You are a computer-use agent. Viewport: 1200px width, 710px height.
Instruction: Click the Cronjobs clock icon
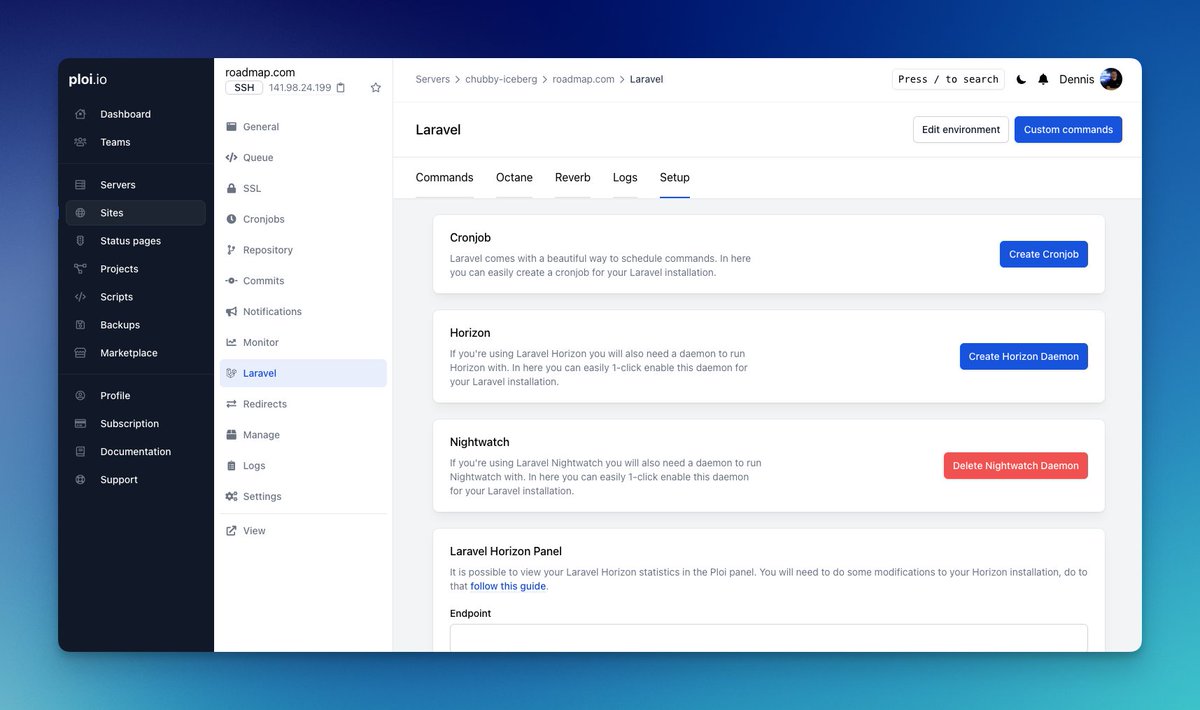[232, 219]
